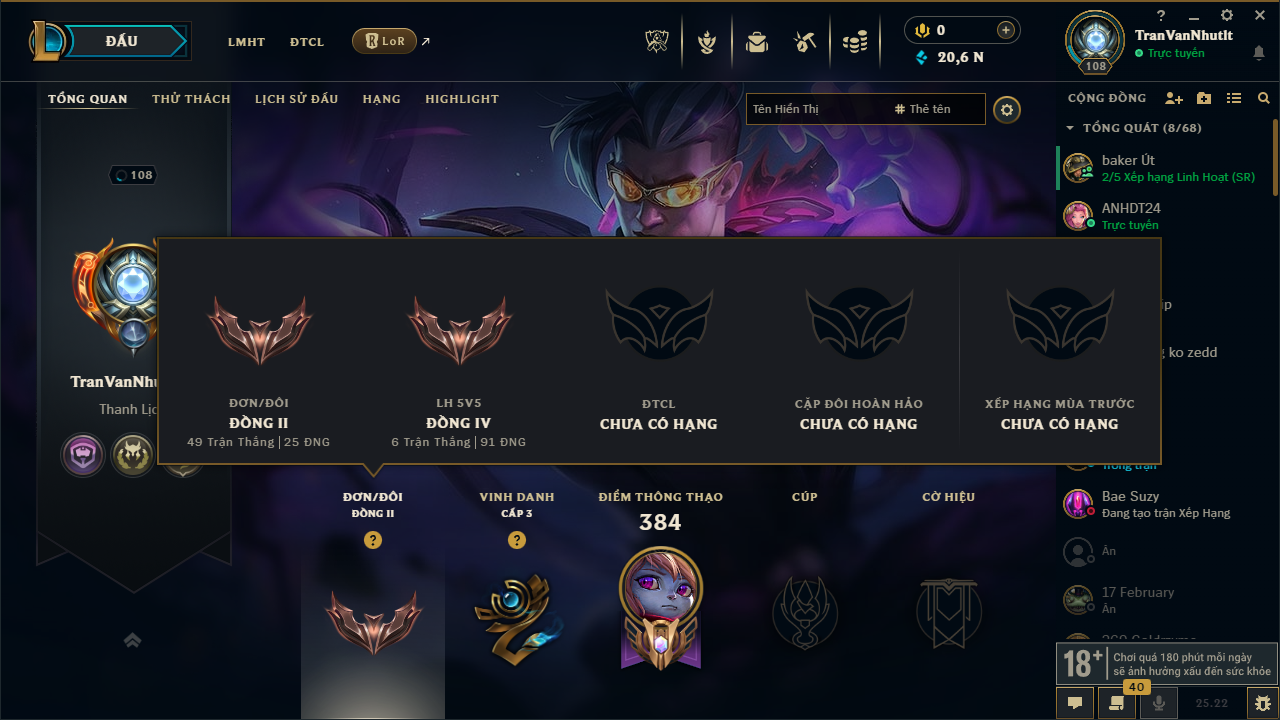Click the ĐẤU play button
1280x720 pixels.
121,41
